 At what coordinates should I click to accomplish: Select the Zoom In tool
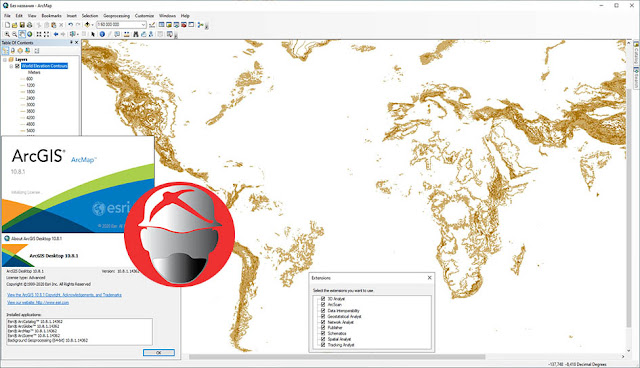coord(7,34)
